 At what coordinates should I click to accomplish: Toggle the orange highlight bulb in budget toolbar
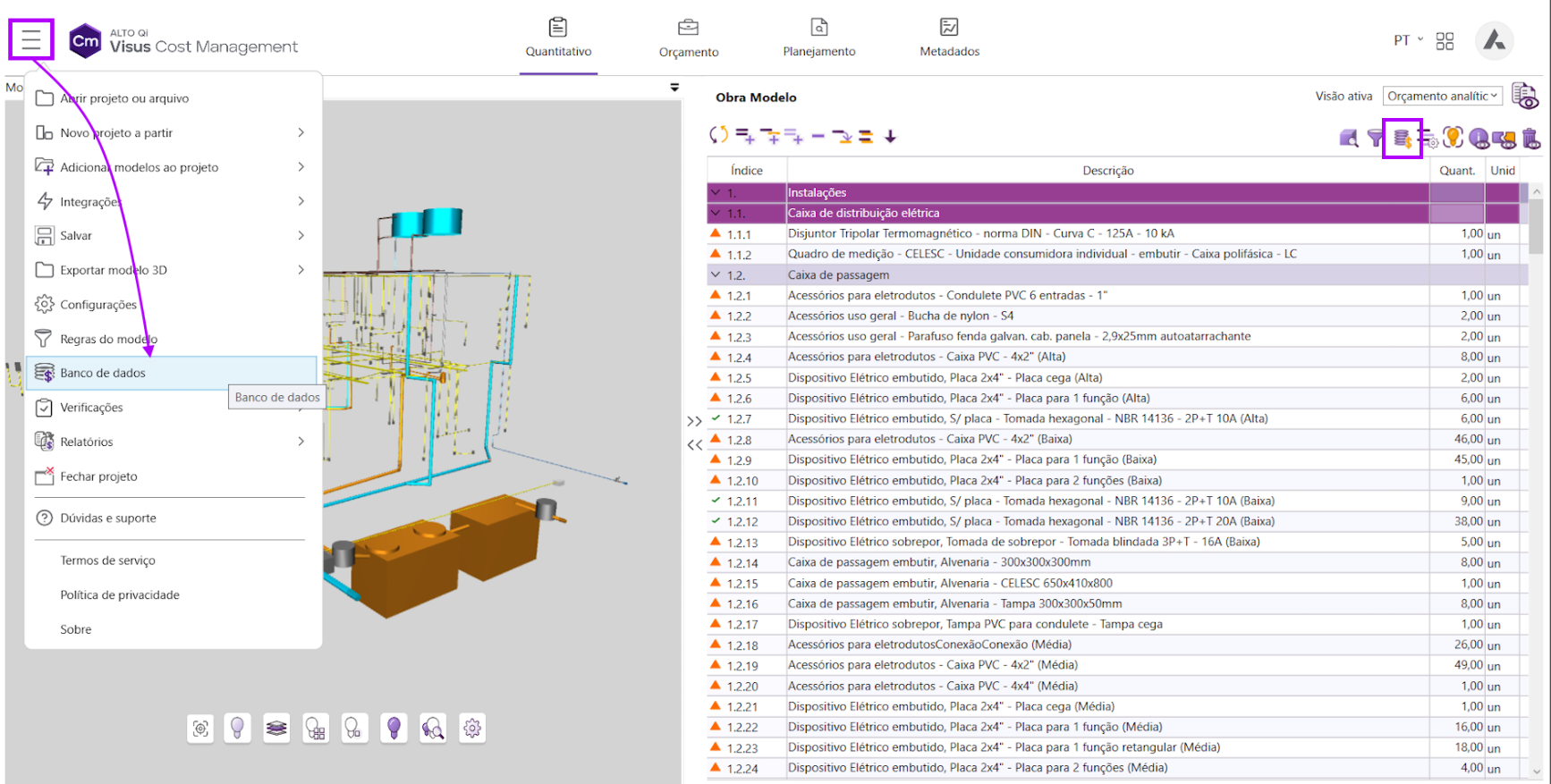(1453, 138)
